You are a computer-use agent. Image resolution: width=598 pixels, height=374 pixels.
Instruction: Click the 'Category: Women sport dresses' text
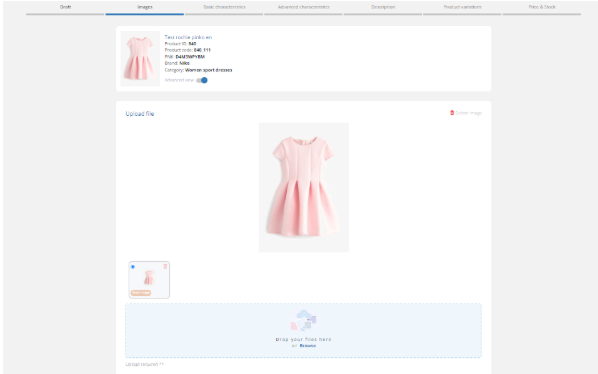point(198,70)
